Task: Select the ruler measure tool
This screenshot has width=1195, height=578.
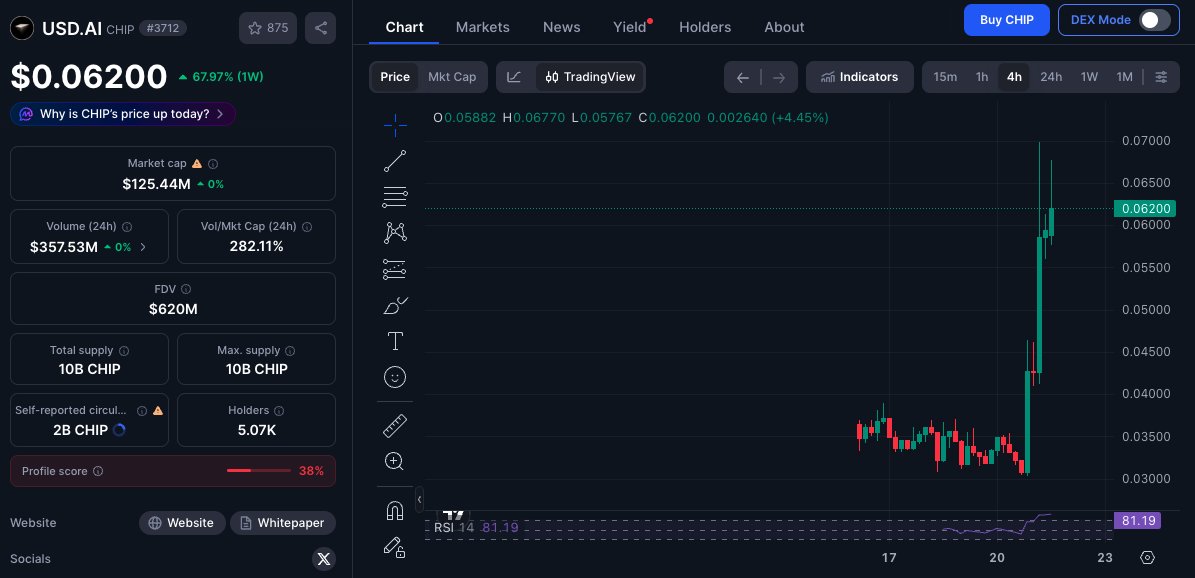Action: point(395,425)
